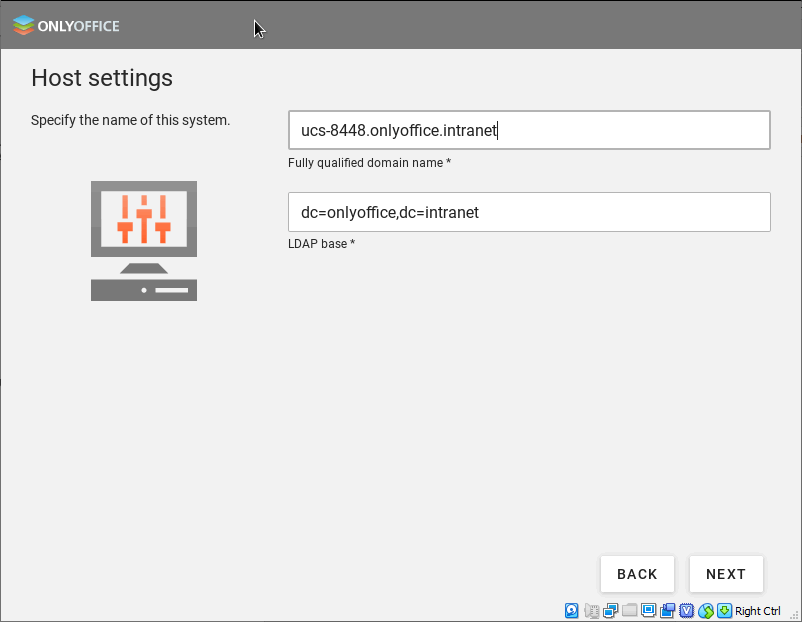Go back using the BACK button
This screenshot has height=622, width=802.
pyautogui.click(x=637, y=574)
